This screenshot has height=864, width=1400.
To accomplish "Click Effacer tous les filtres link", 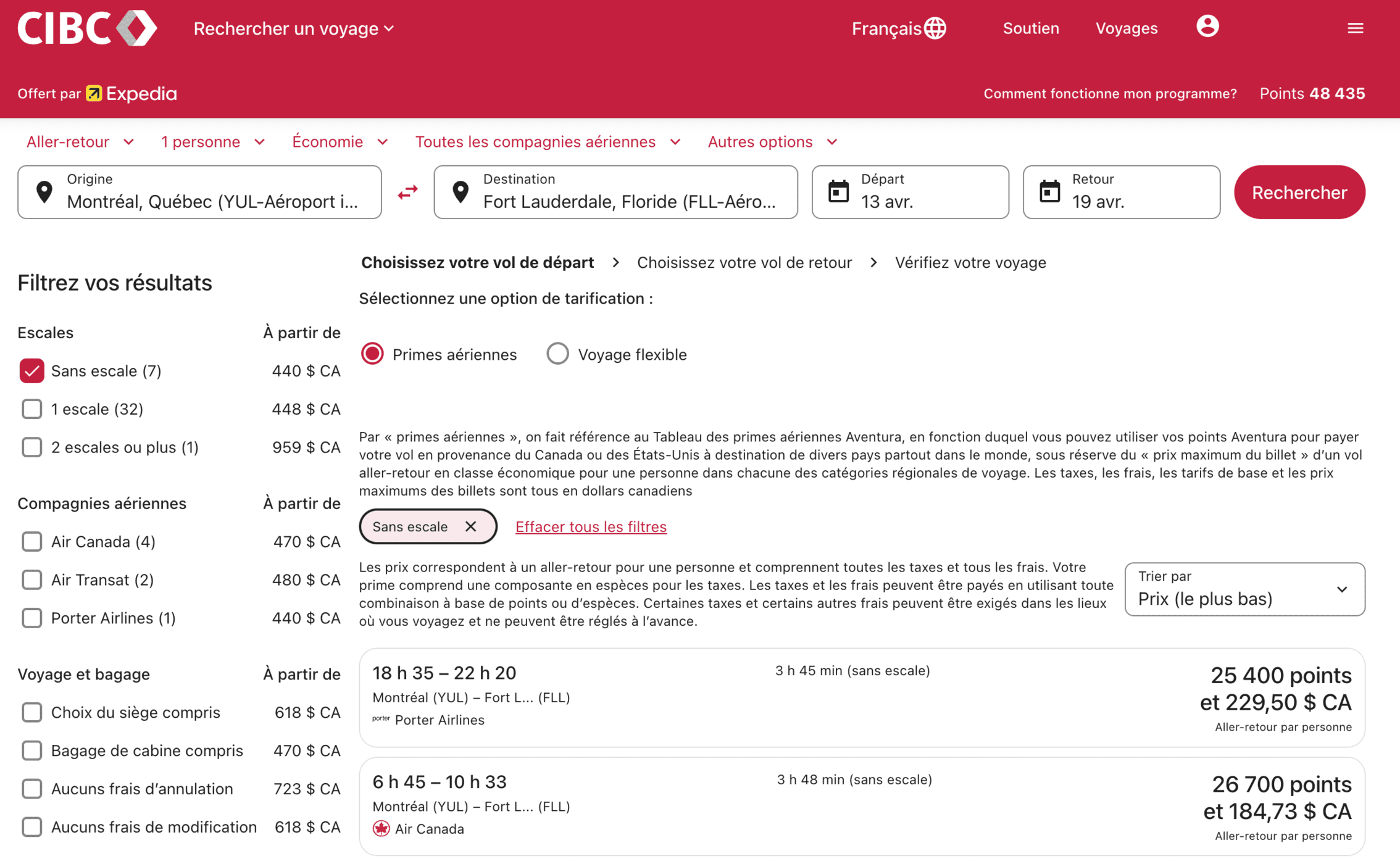I will [x=591, y=526].
